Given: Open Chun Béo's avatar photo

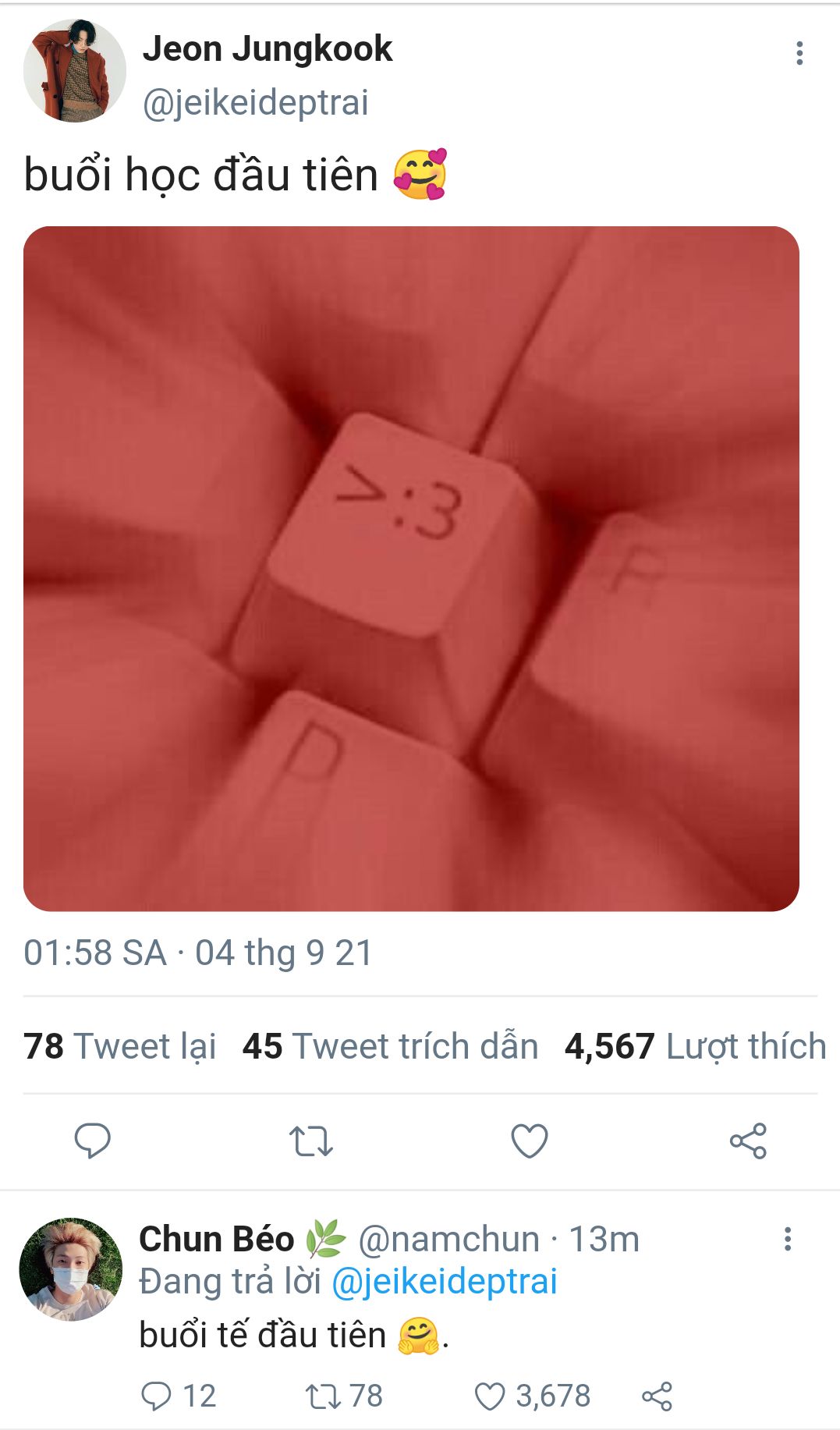Looking at the screenshot, I should 71,1269.
